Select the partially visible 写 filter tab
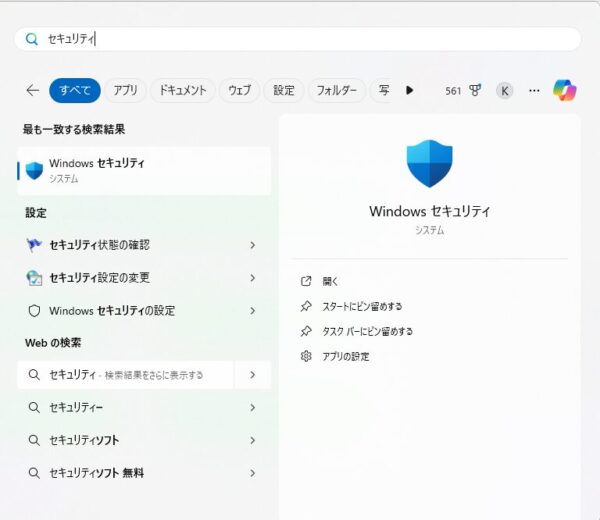This screenshot has width=600, height=520. point(383,91)
